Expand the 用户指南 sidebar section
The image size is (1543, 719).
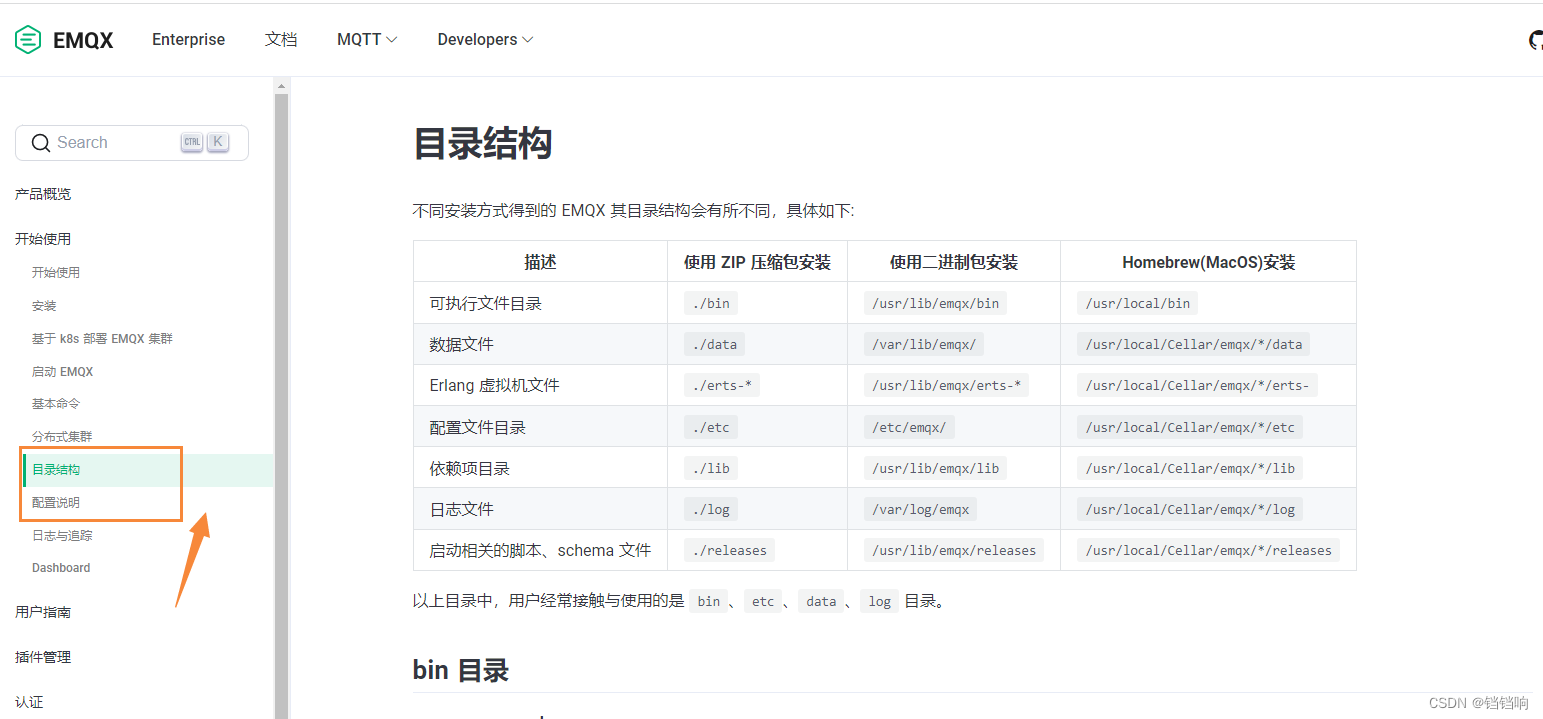tap(43, 612)
